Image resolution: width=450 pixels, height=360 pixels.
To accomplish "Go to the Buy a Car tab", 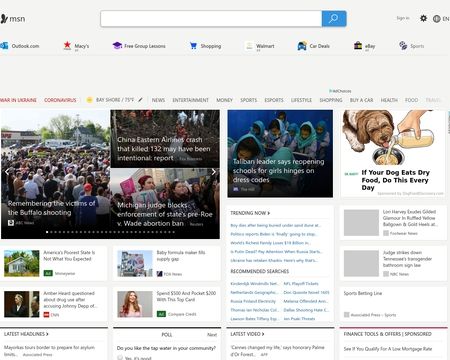I will (x=361, y=100).
